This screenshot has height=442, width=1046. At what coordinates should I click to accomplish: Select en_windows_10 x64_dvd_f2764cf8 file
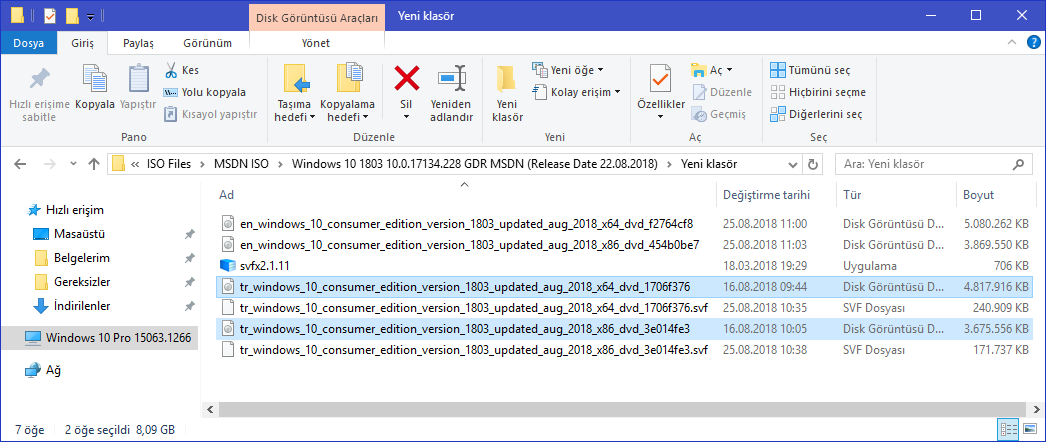[x=624, y=223]
